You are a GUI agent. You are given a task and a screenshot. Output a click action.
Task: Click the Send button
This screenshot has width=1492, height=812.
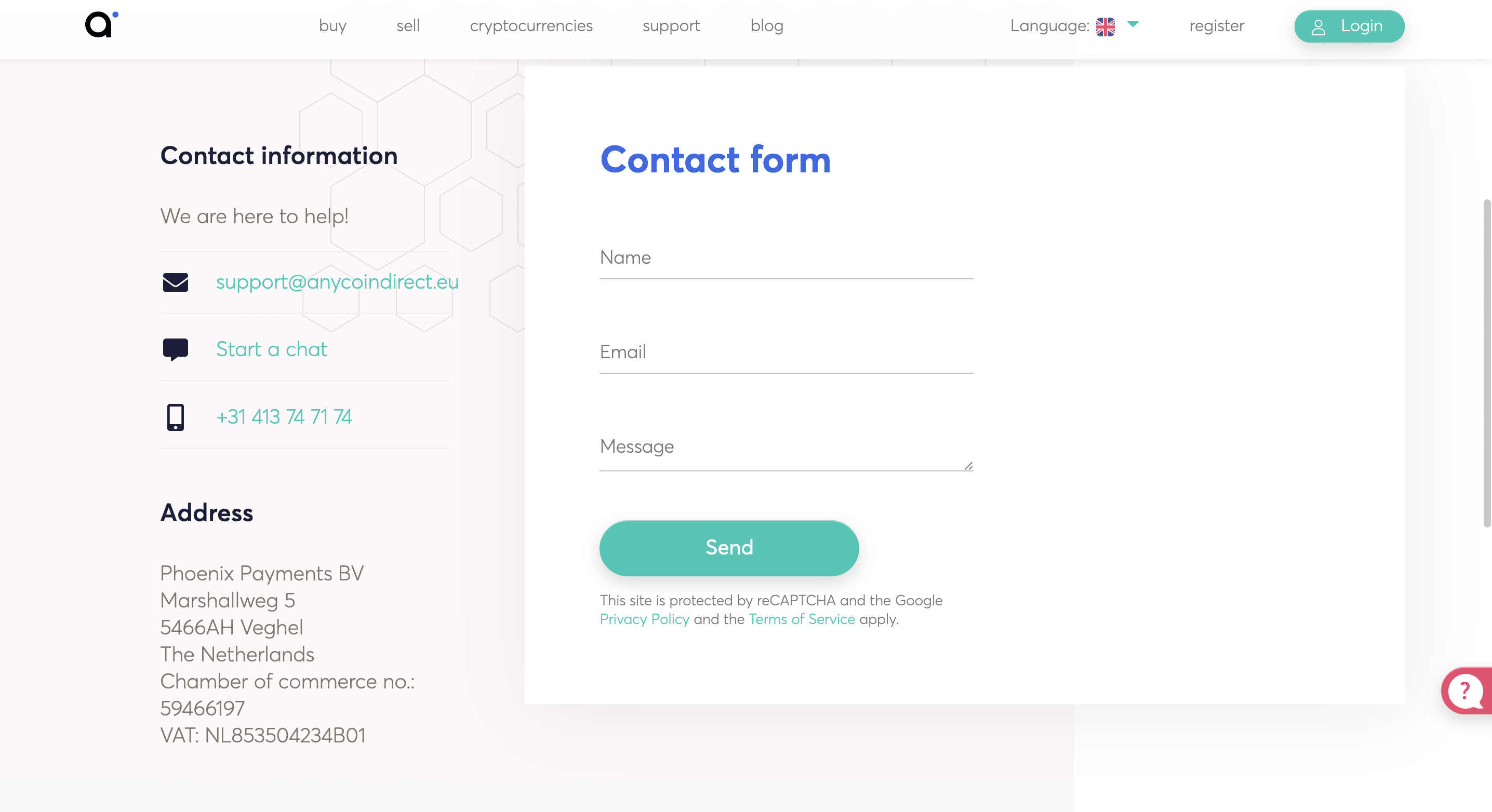pos(729,548)
